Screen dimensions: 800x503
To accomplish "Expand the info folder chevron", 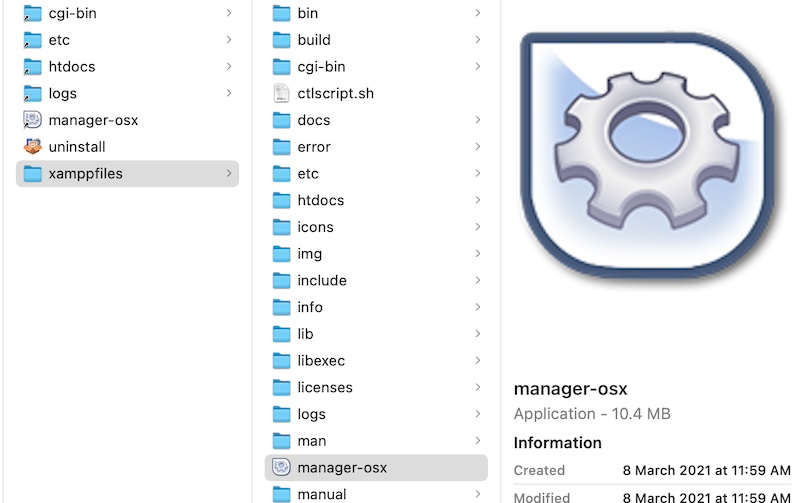I will coord(478,307).
